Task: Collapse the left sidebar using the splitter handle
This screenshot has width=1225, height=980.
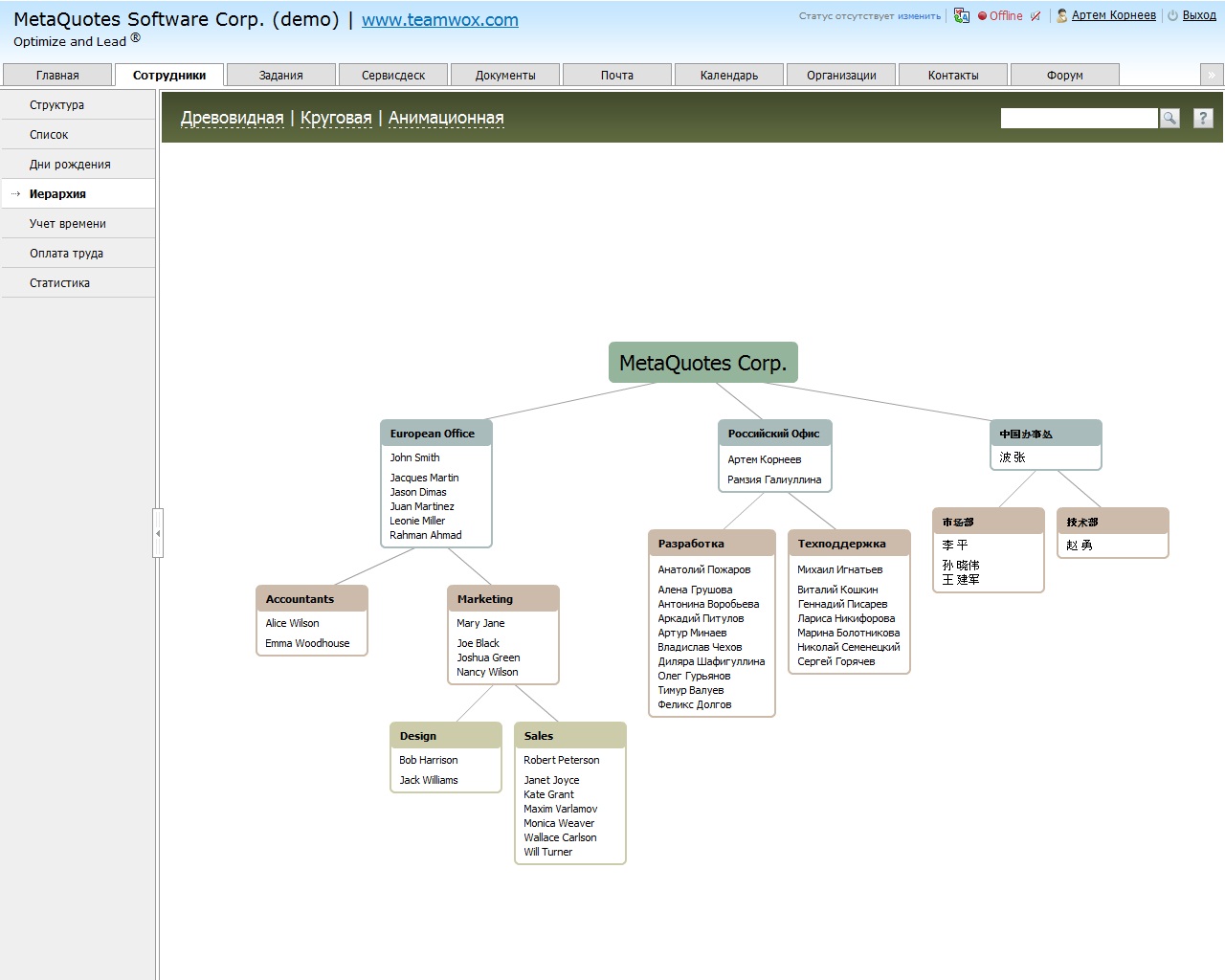Action: point(158,533)
